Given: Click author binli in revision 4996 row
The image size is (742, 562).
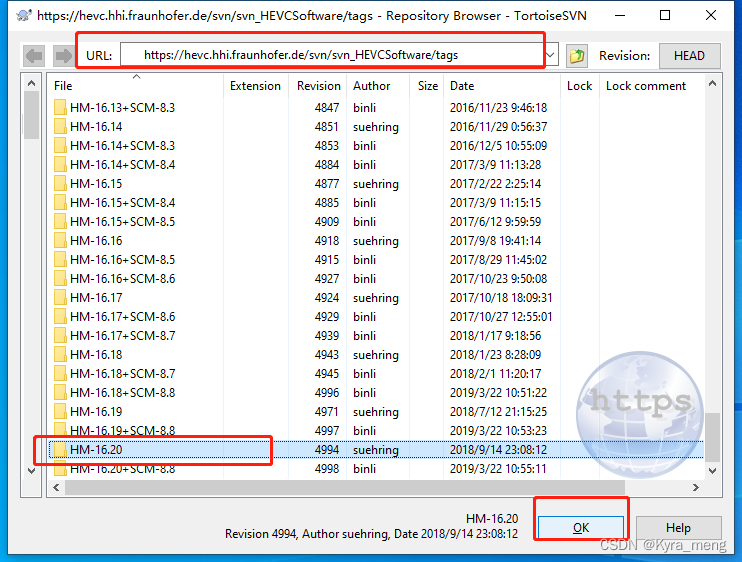Looking at the screenshot, I should (x=364, y=393).
